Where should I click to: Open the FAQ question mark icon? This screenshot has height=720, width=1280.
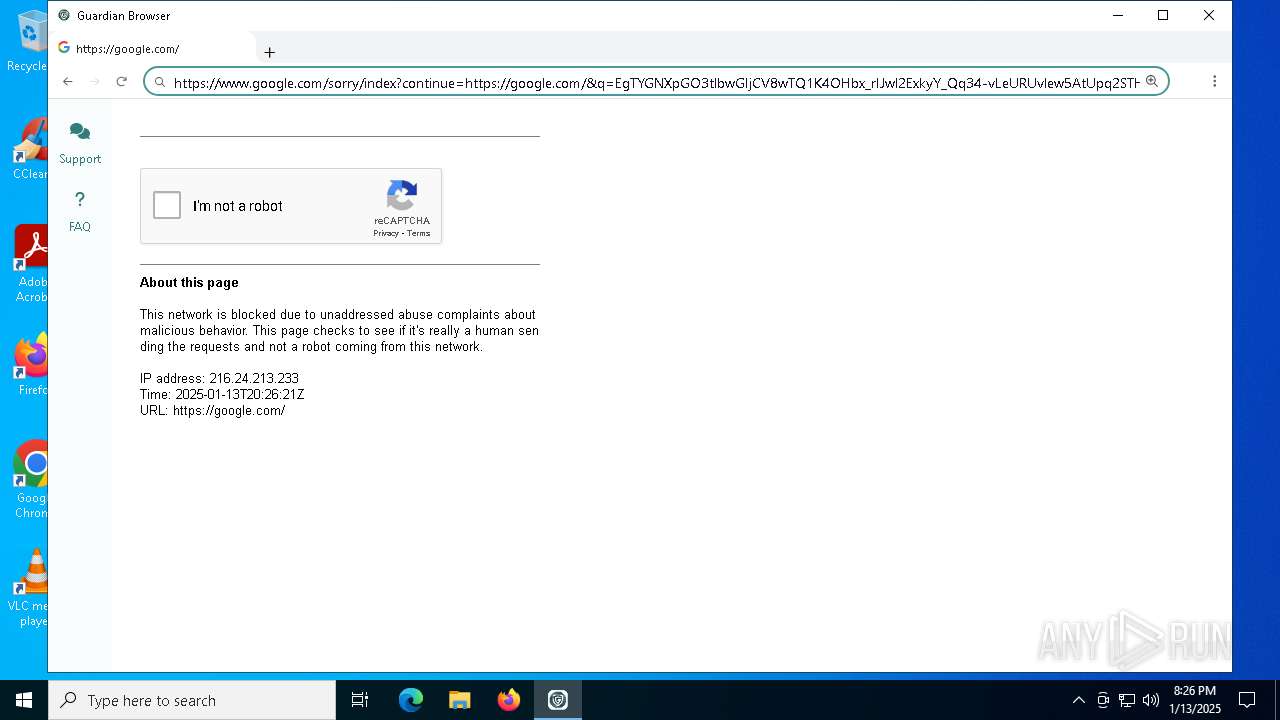point(80,199)
